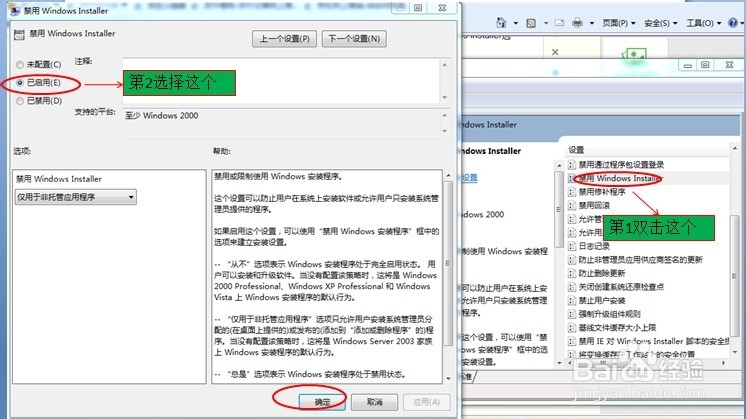Click the policy icon beside 日志记录

point(572,246)
